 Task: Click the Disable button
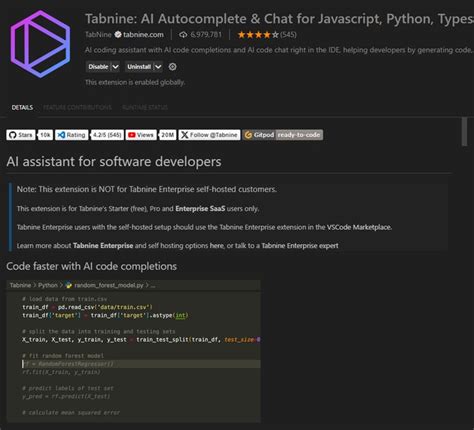[98, 67]
